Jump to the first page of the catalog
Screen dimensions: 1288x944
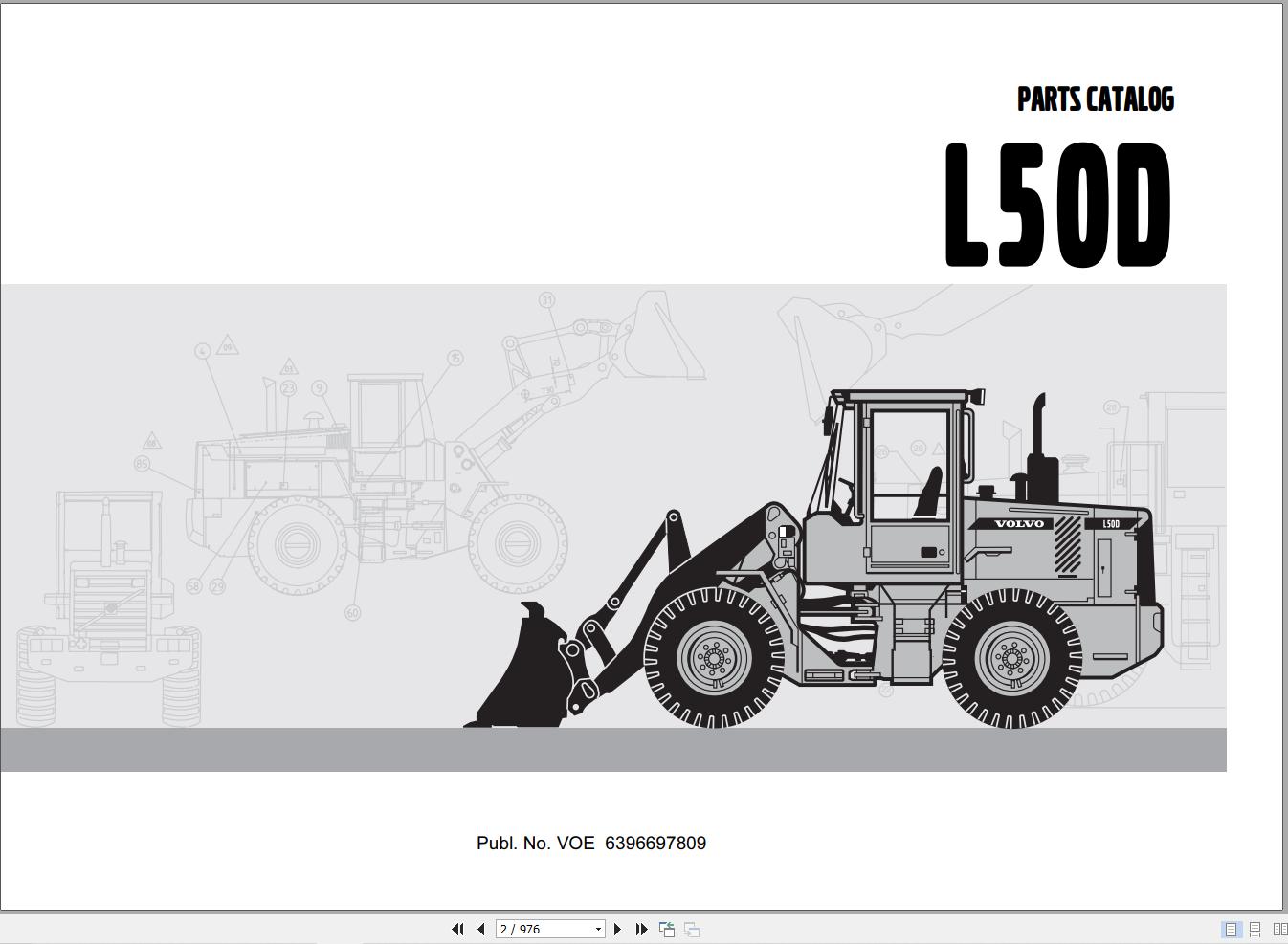point(458,929)
